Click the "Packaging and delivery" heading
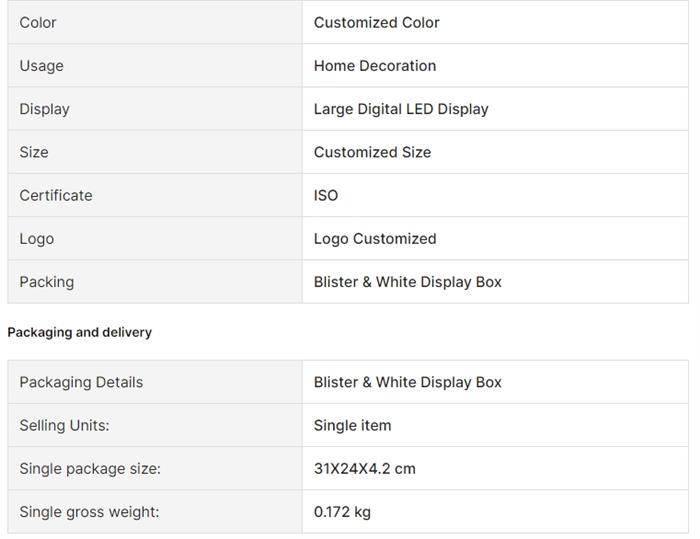This screenshot has width=700, height=539. coord(80,332)
